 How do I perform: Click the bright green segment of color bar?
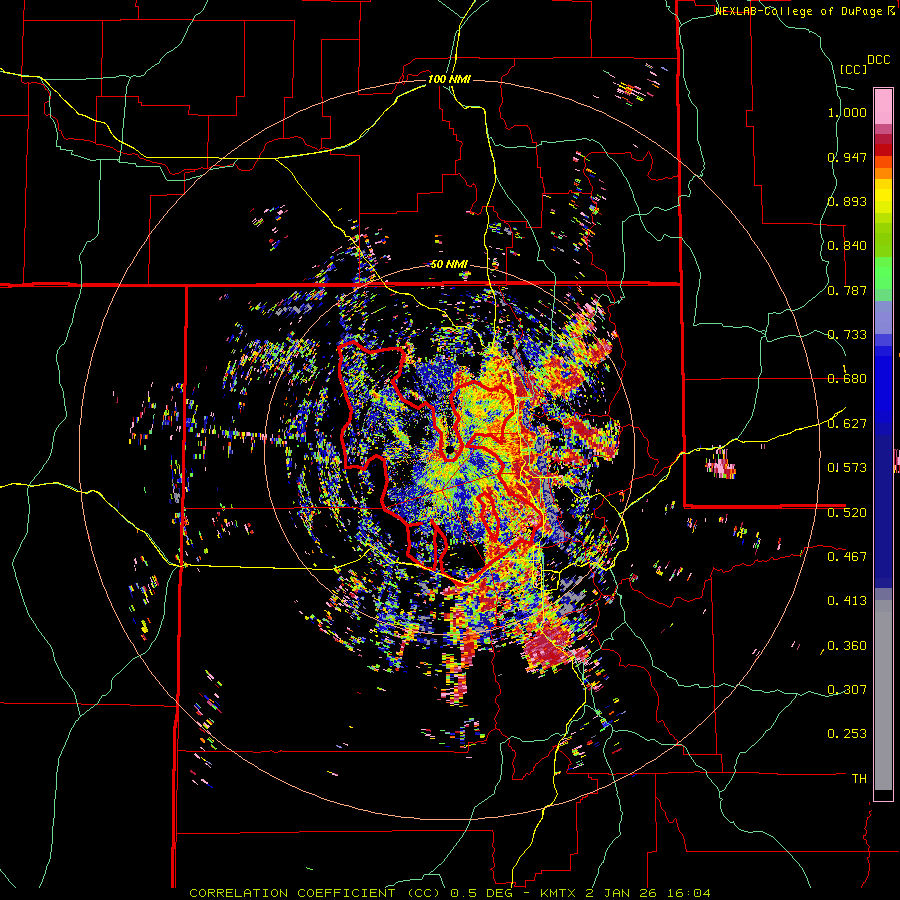pos(883,273)
